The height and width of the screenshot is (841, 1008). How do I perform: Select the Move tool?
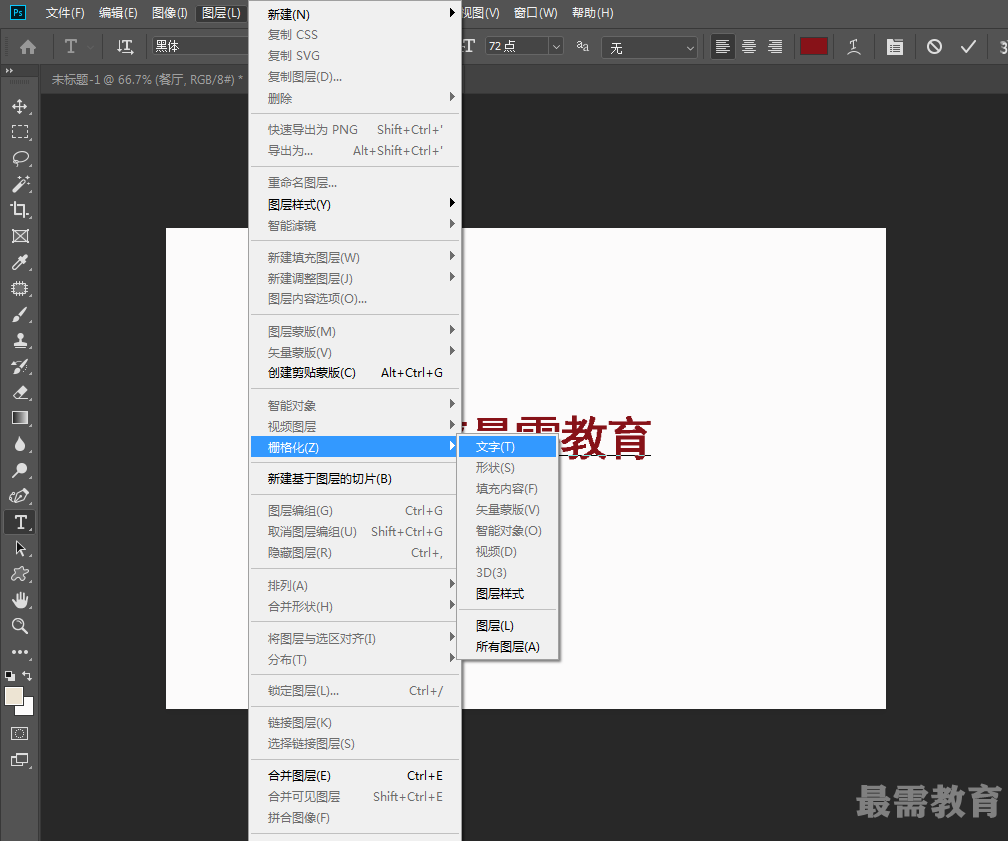click(x=20, y=106)
